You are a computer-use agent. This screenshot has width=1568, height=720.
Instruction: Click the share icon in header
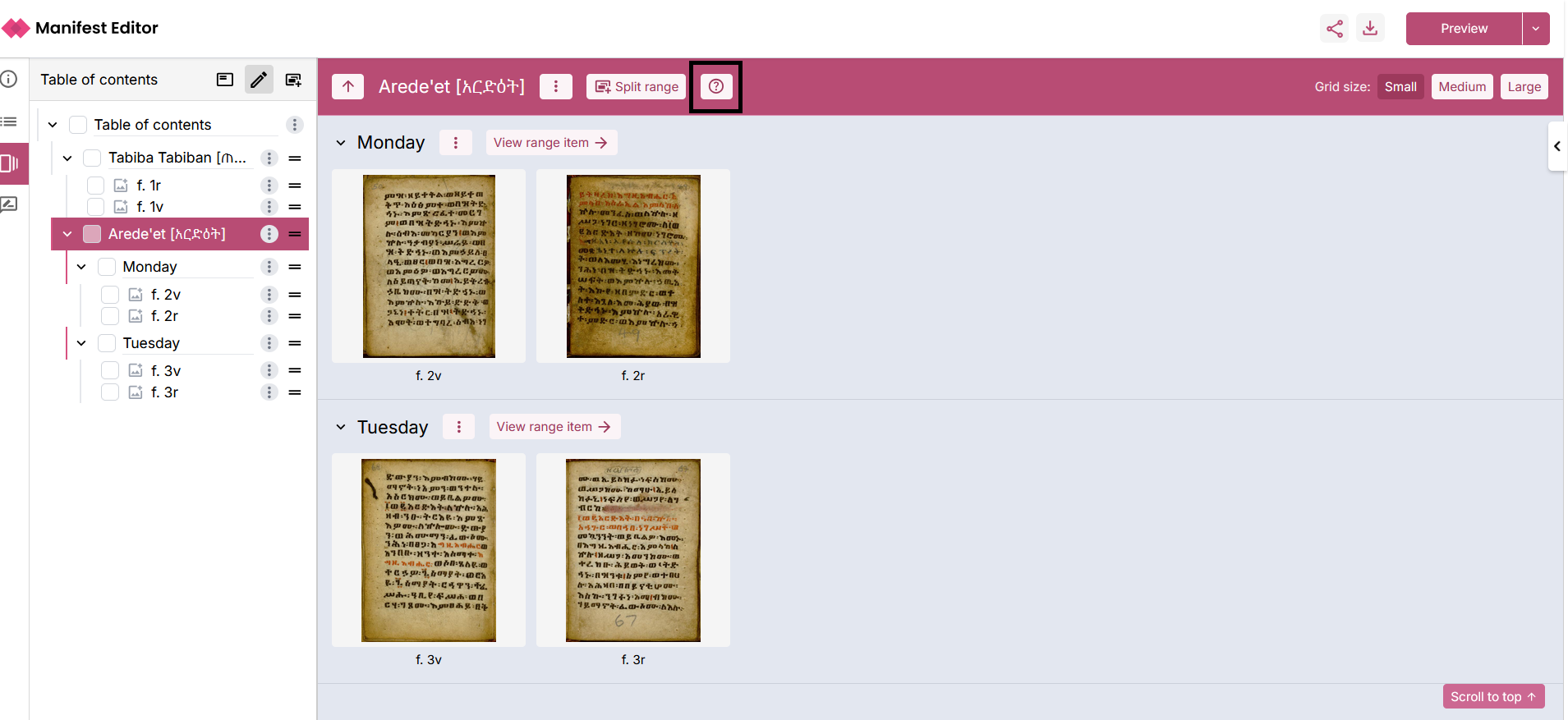(x=1335, y=29)
